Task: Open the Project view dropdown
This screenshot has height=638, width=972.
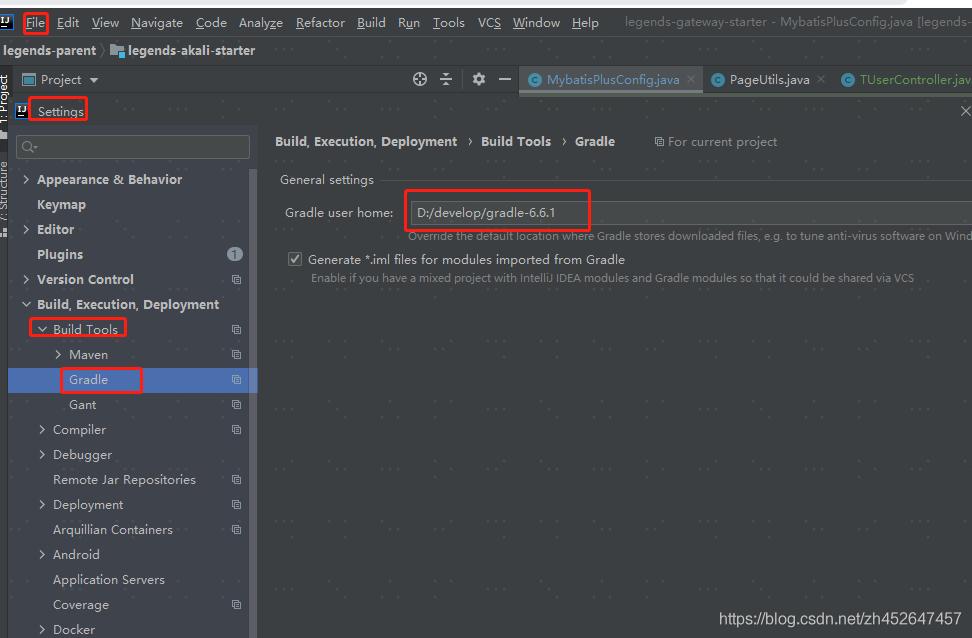Action: tap(94, 80)
